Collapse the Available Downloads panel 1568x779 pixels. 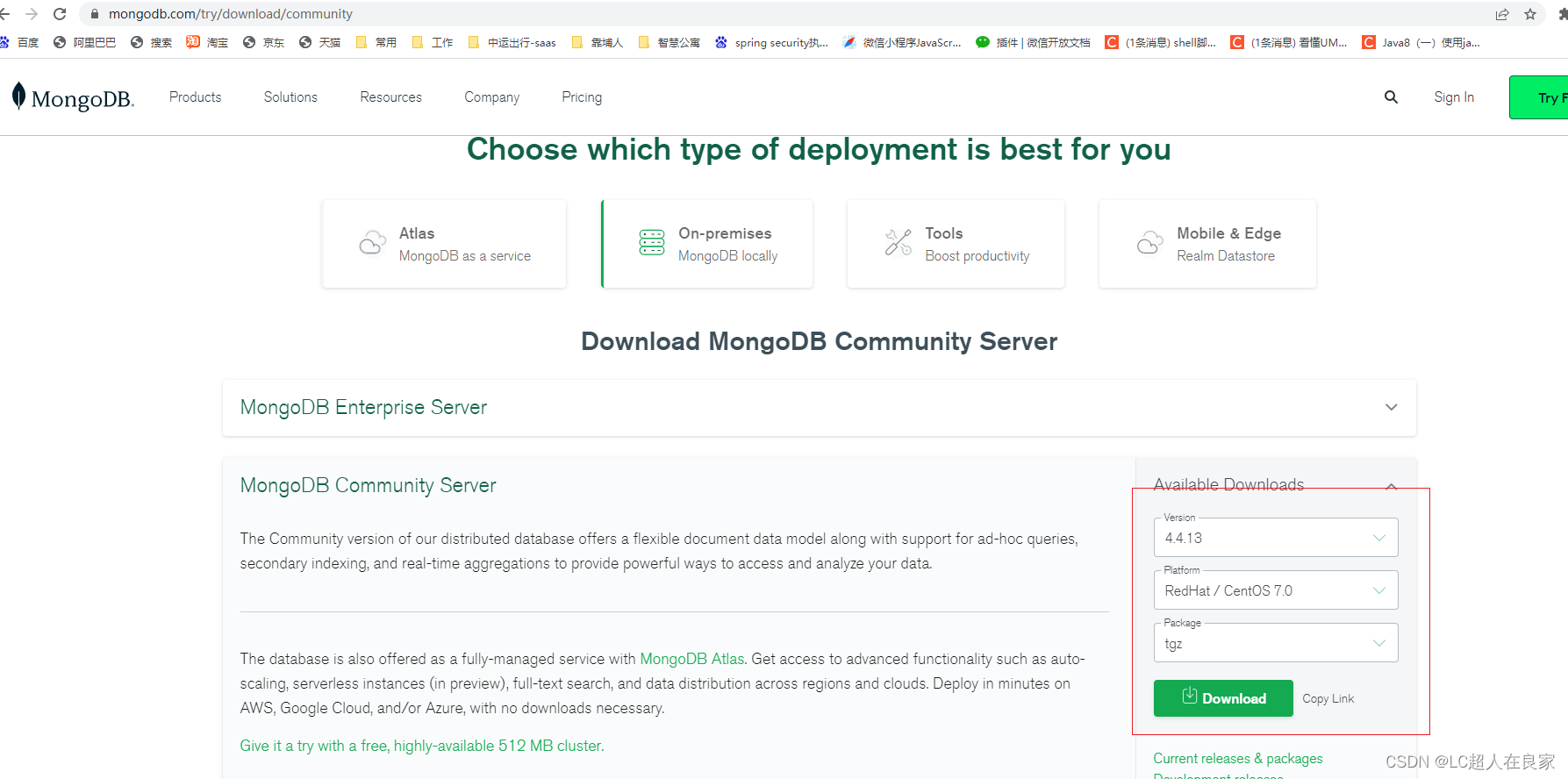[x=1391, y=486]
